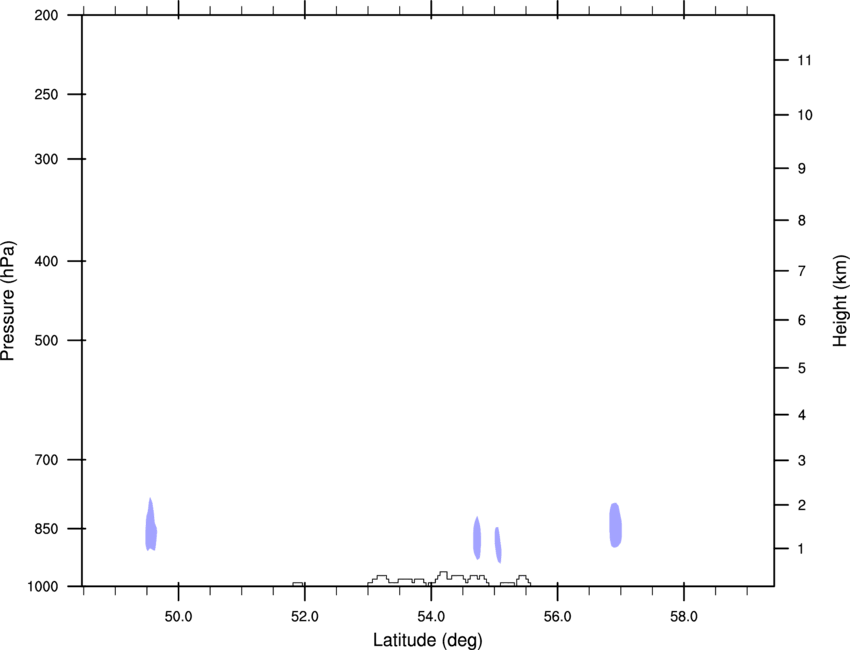Click height tick label 1

tap(801, 549)
